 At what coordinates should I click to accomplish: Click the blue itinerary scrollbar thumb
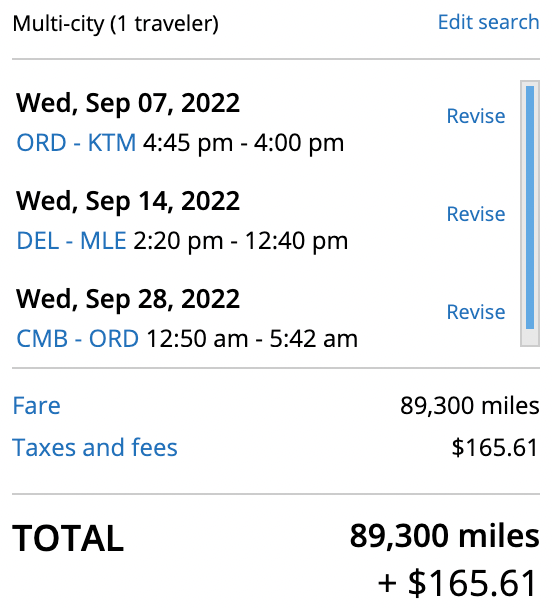(x=530, y=207)
